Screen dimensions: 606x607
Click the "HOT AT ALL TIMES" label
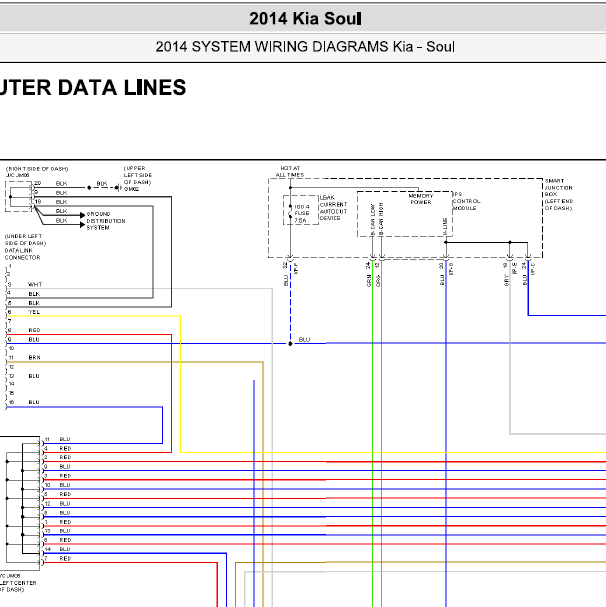point(290,171)
